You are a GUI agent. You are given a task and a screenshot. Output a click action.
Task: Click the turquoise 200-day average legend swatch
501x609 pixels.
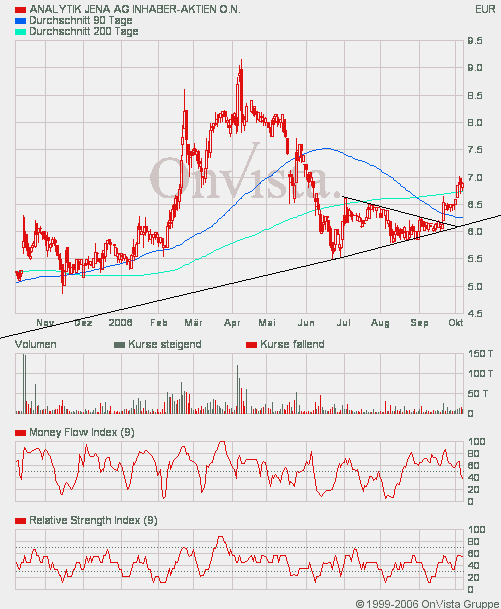[x=20, y=32]
